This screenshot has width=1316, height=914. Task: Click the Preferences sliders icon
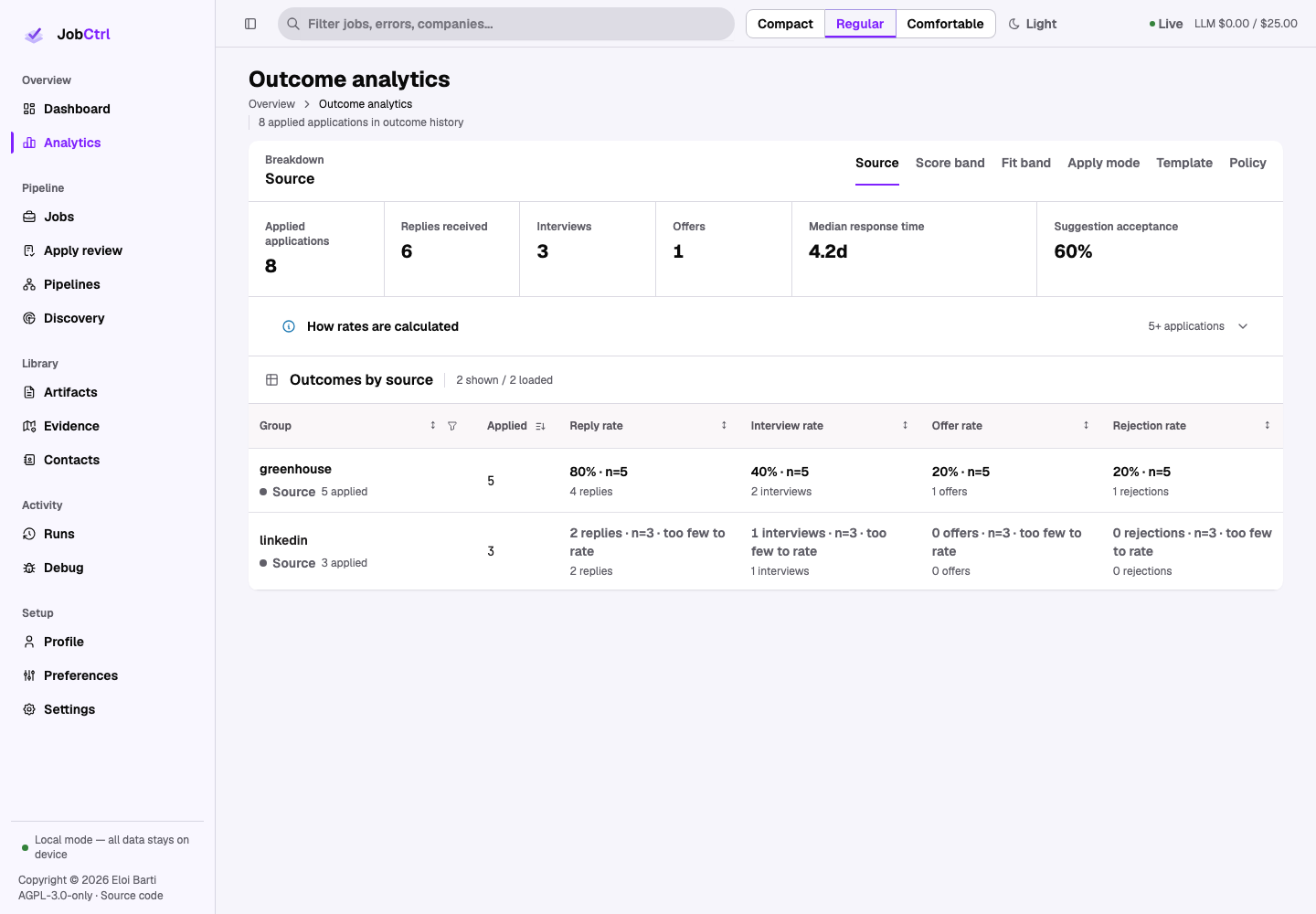(29, 675)
